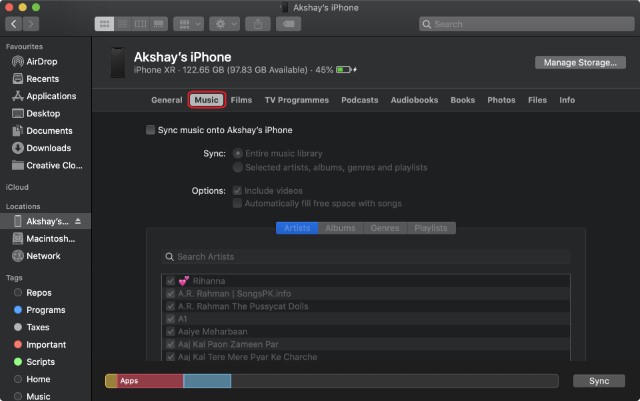This screenshot has height=401, width=640.
Task: Click the blue storage bar segment
Action: point(207,381)
